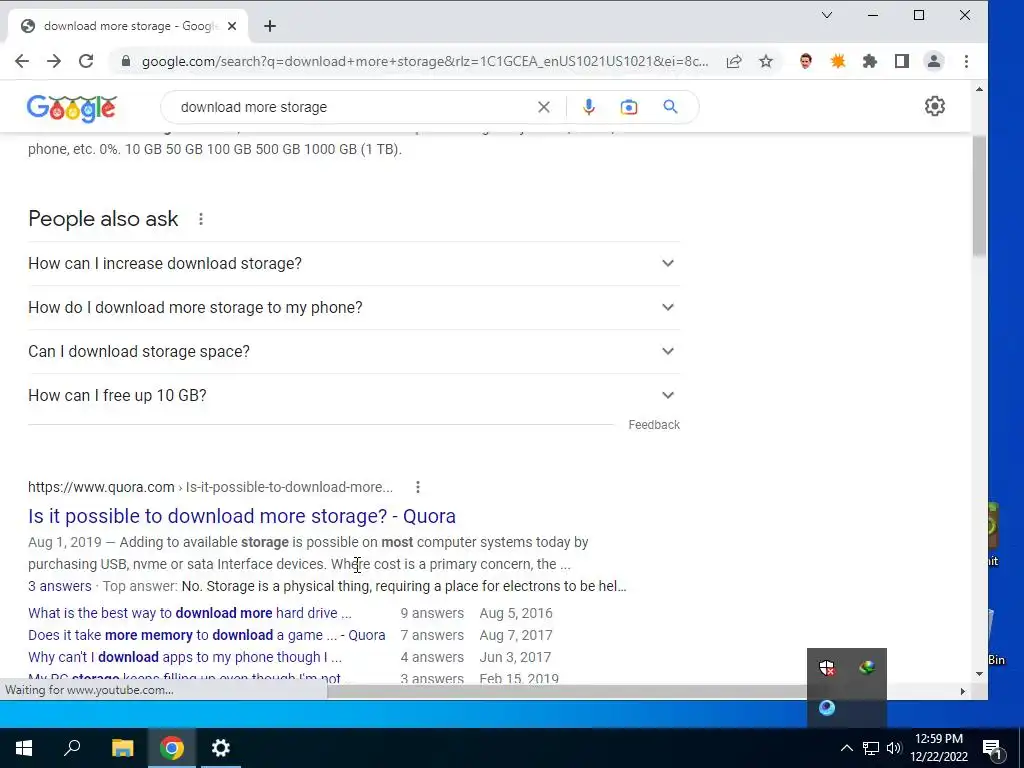This screenshot has height=768, width=1024.
Task: Open 'Why can't I download apps to my phone' link
Action: (x=185, y=657)
